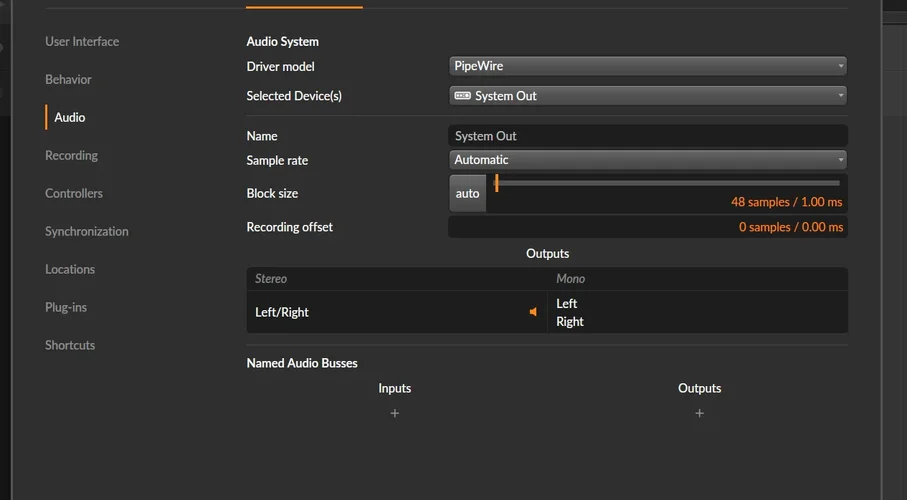Open the Behavior settings section
Image resolution: width=907 pixels, height=500 pixels.
click(68, 79)
